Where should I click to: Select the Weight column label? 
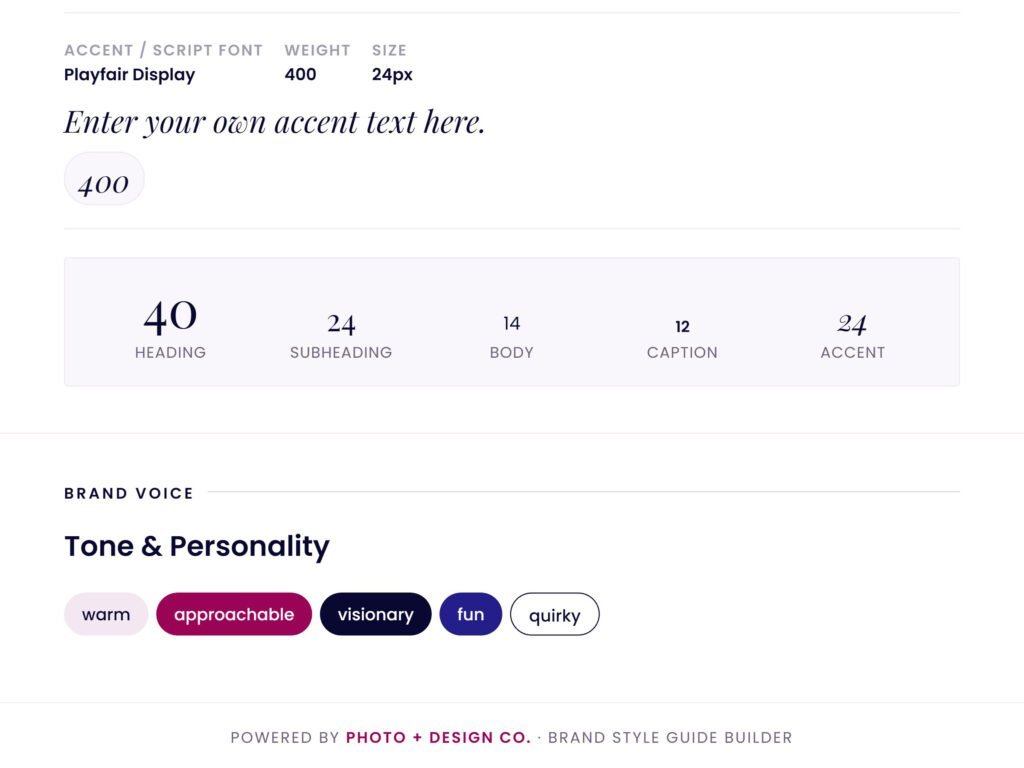(x=317, y=50)
